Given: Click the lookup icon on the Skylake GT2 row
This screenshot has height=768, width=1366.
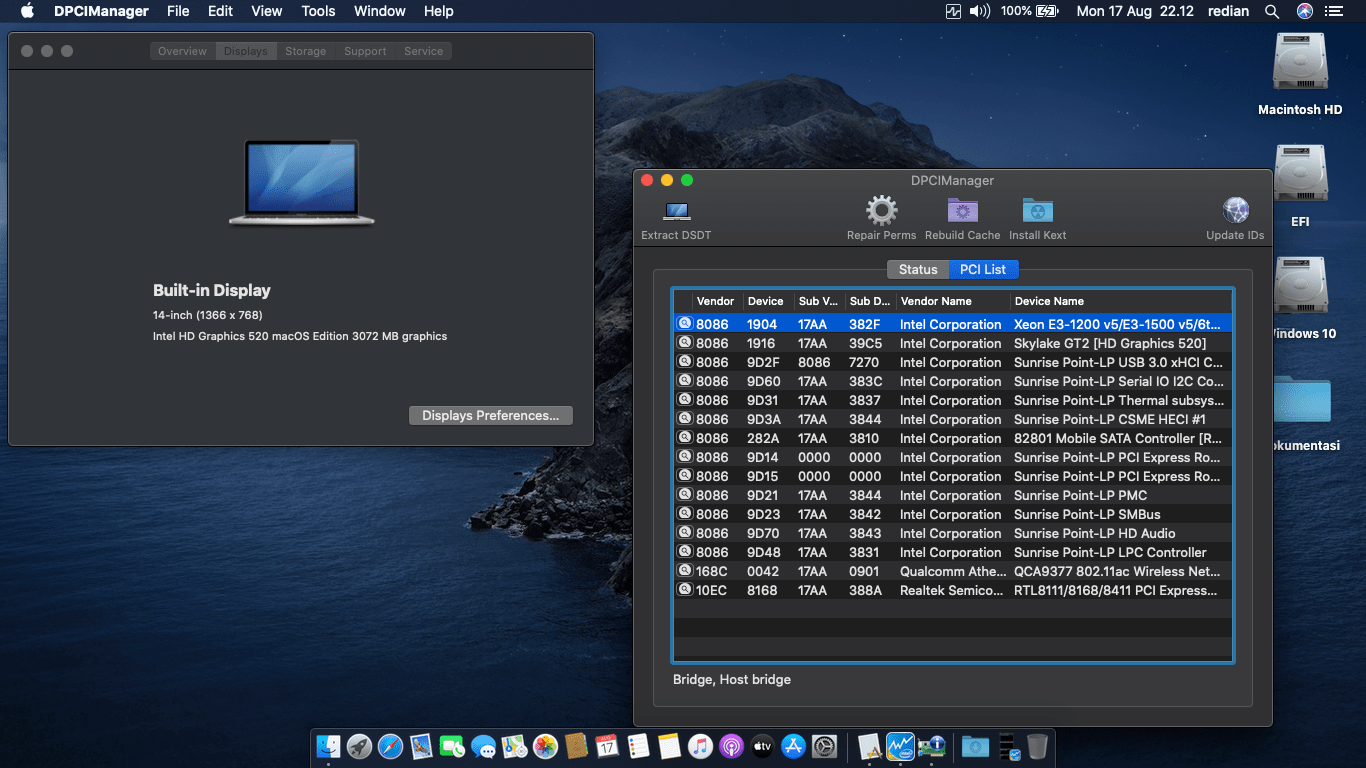Looking at the screenshot, I should (x=685, y=343).
